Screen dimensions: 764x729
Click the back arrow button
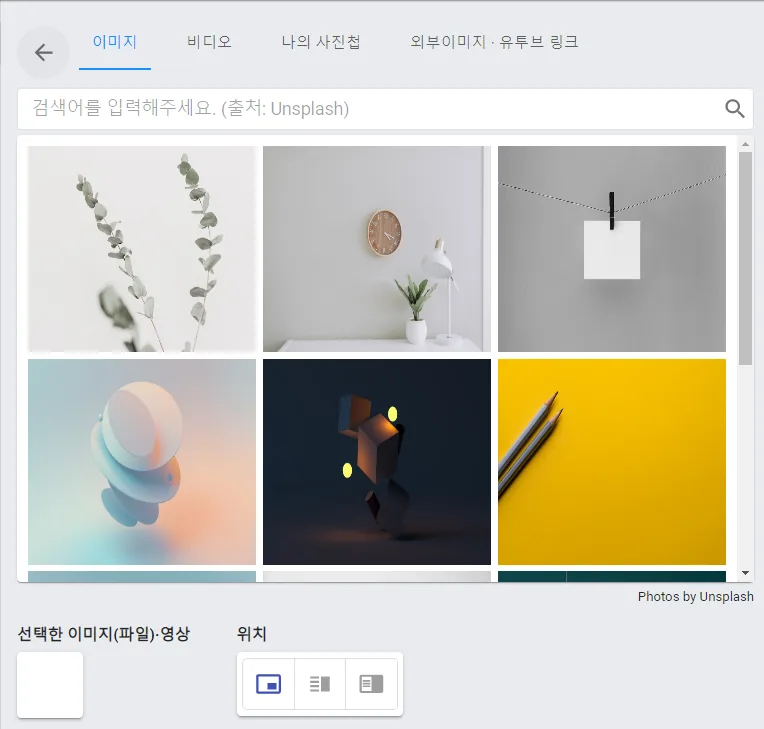[43, 52]
